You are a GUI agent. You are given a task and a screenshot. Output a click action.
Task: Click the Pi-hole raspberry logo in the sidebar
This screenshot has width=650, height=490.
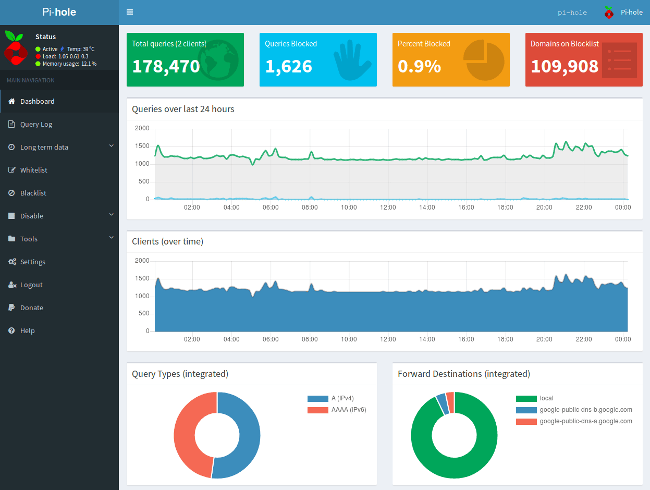[15, 47]
